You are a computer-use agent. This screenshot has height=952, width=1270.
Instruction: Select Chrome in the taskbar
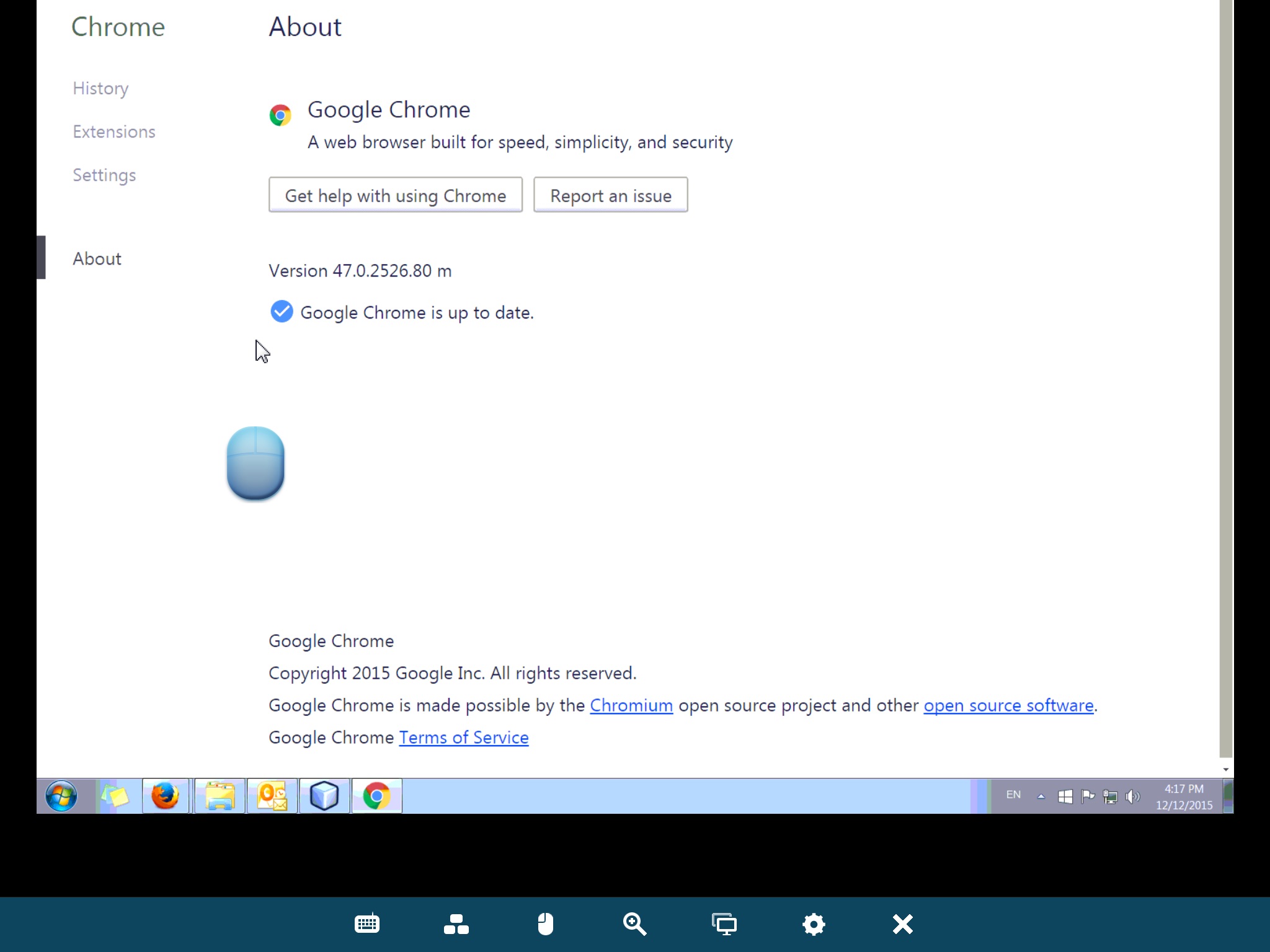click(x=376, y=796)
